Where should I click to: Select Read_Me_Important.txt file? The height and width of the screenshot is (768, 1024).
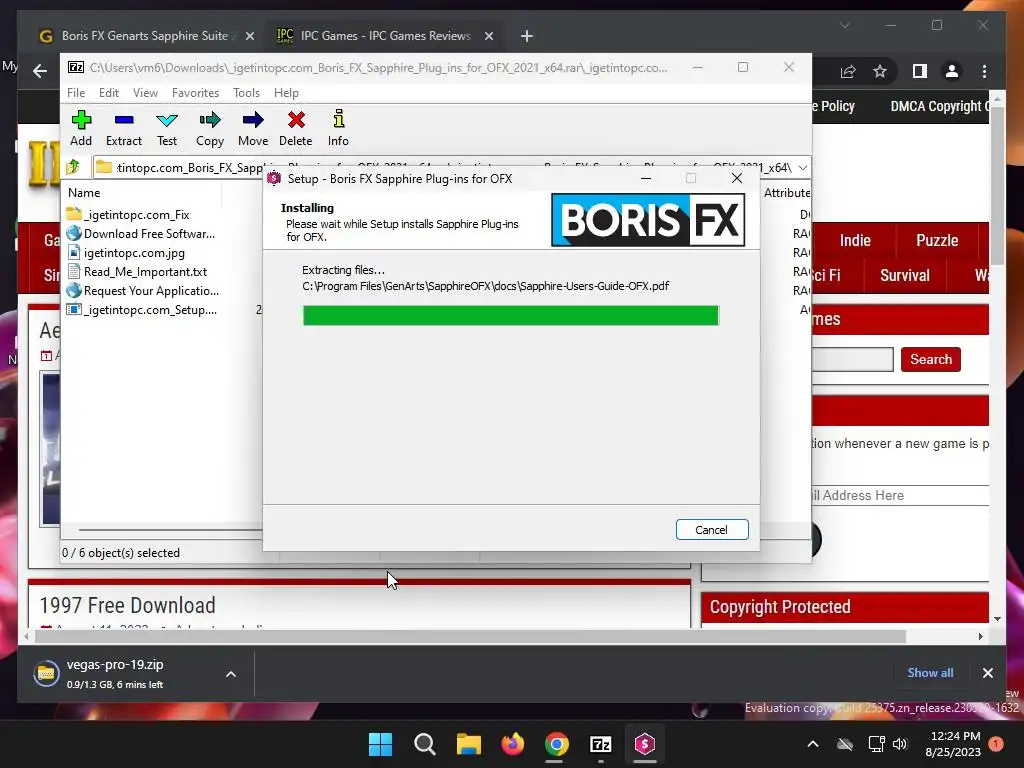[136, 272]
